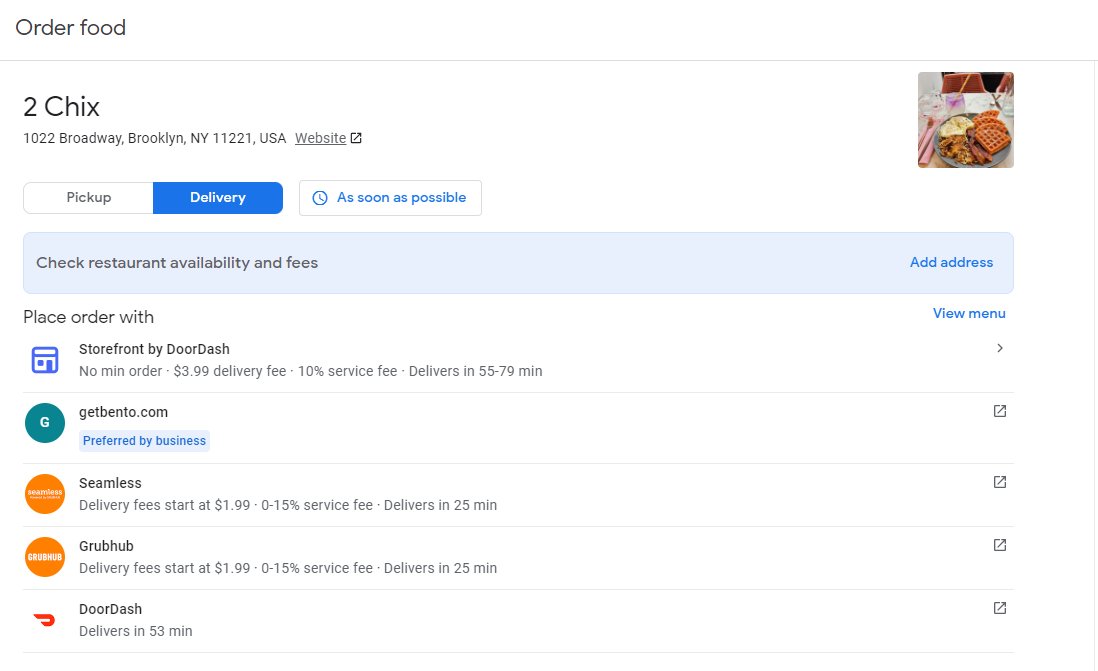Expand Storefront by DoorDash chevron arrow
The image size is (1098, 671).
tap(1000, 348)
